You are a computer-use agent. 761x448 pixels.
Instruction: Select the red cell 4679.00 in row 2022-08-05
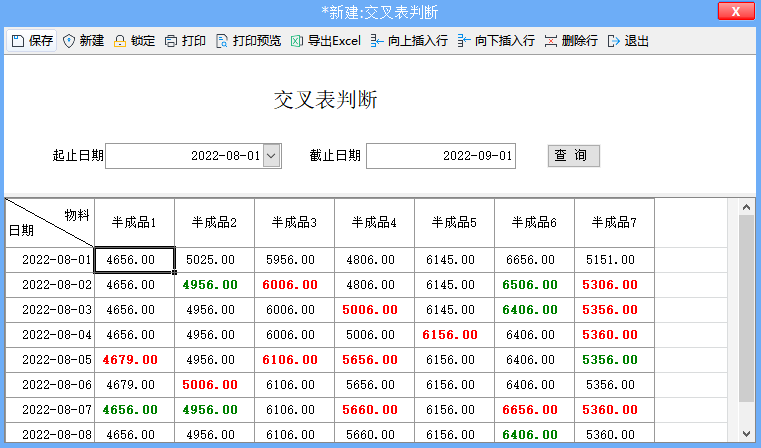click(134, 360)
